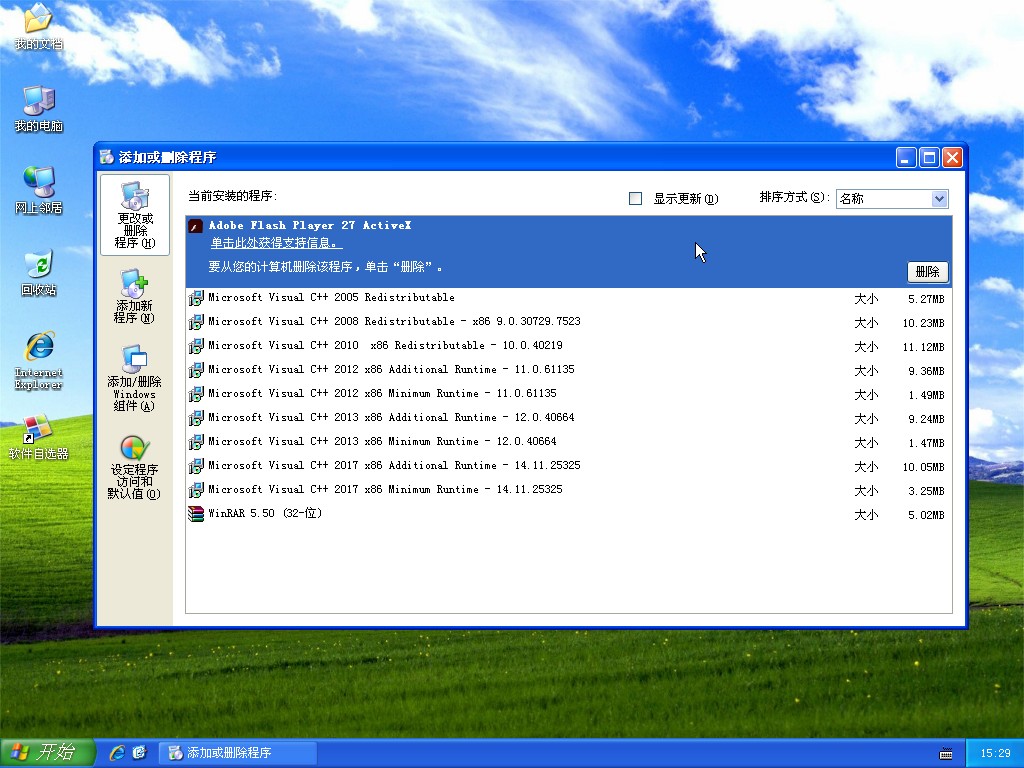This screenshot has width=1024, height=768.
Task: Select Visual C++ 2013 Minimum Runtime 12.0.40664
Action: click(x=568, y=442)
